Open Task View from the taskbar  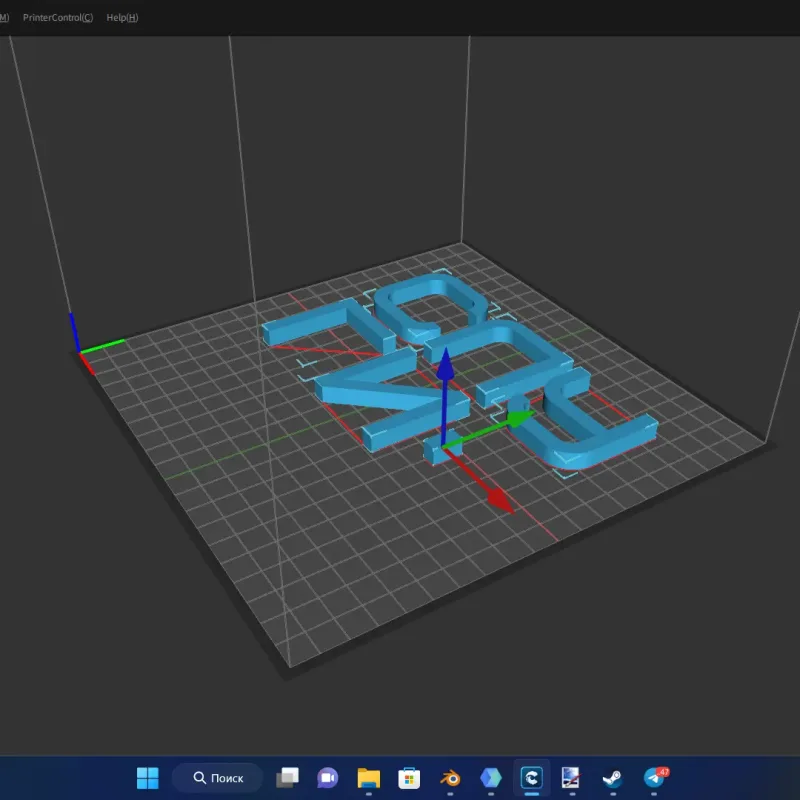pyautogui.click(x=287, y=778)
